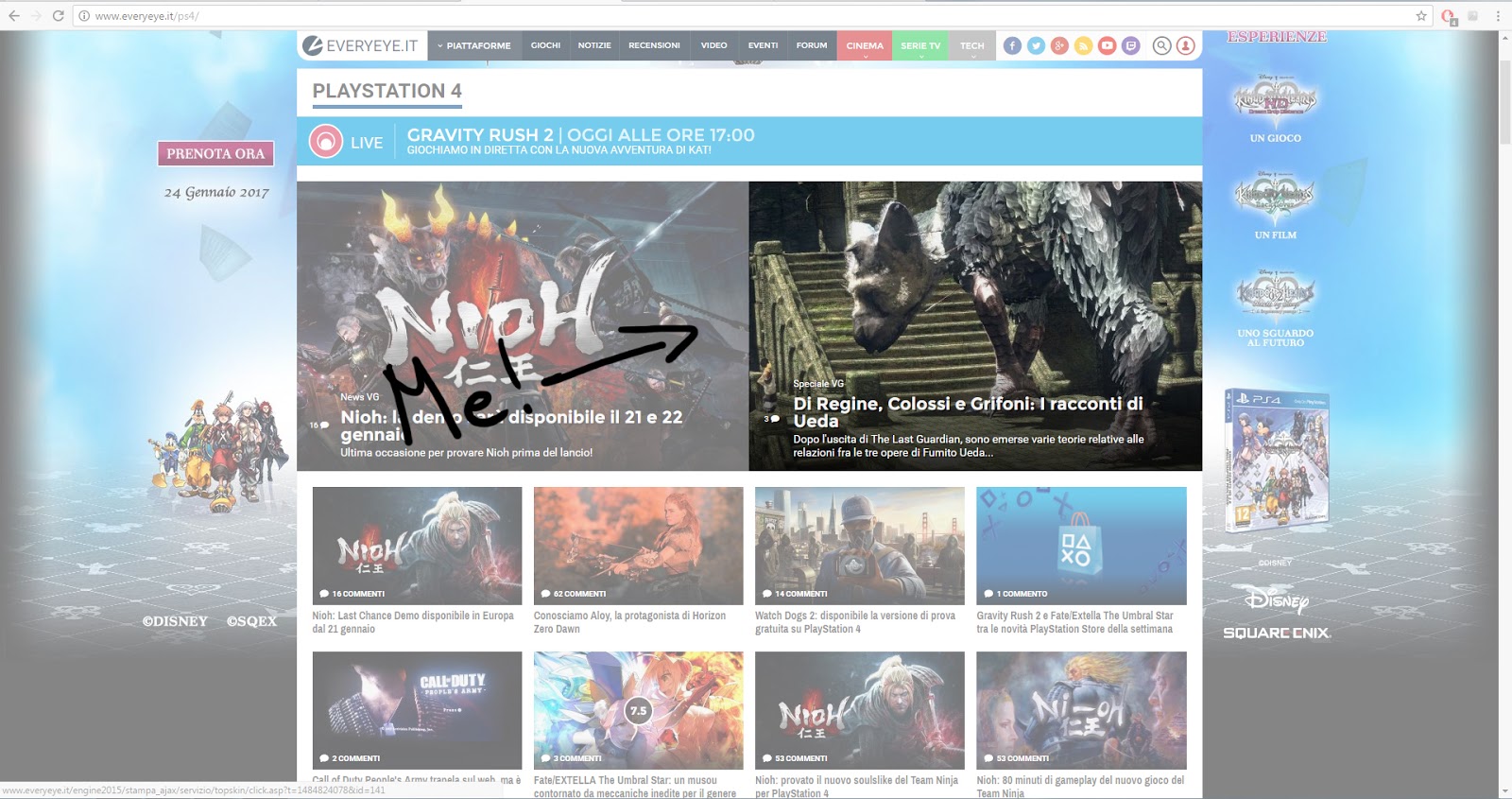
Task: Open the Giochi menu item
Action: point(545,45)
